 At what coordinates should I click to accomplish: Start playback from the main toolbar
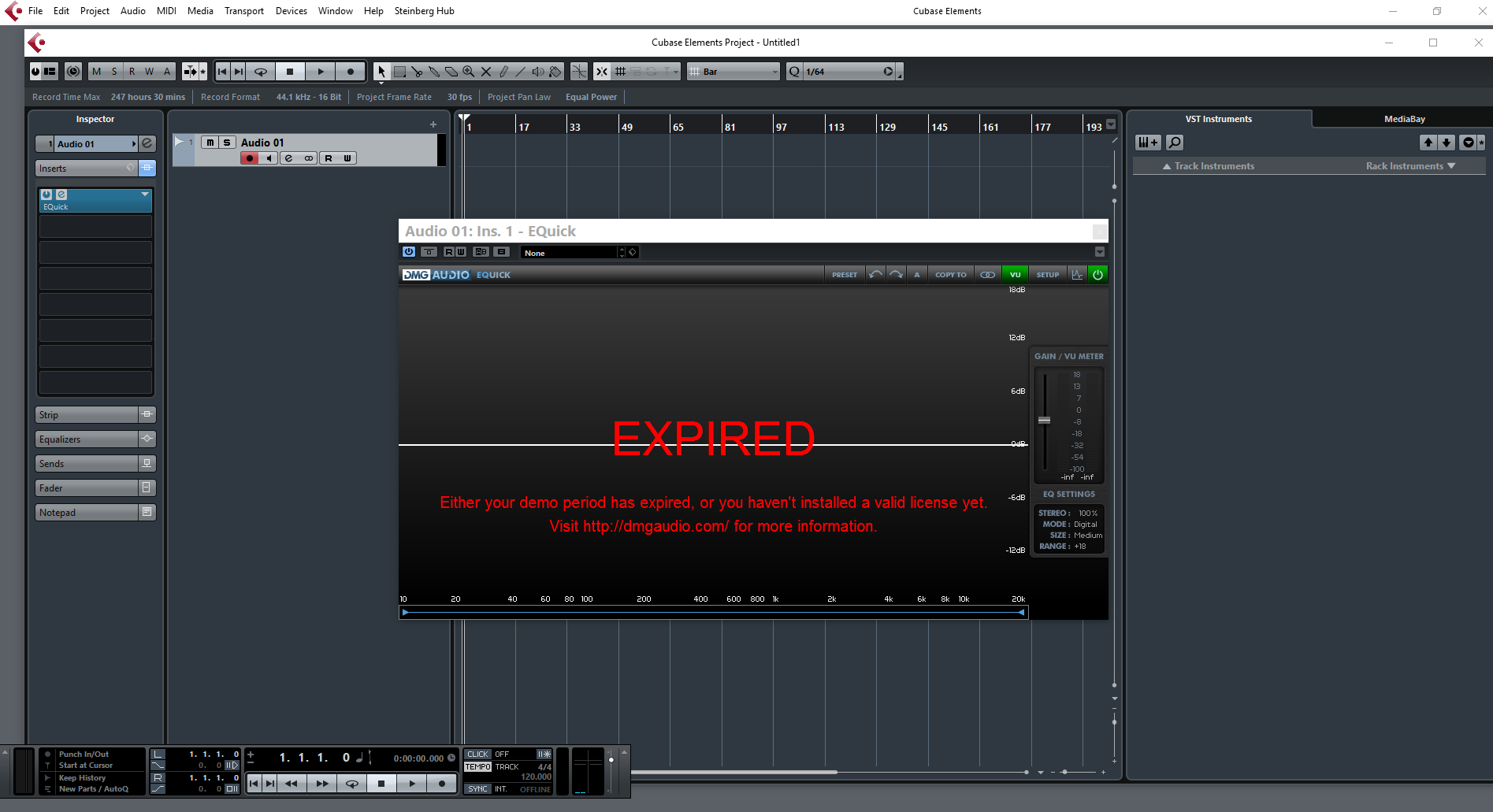(x=321, y=72)
